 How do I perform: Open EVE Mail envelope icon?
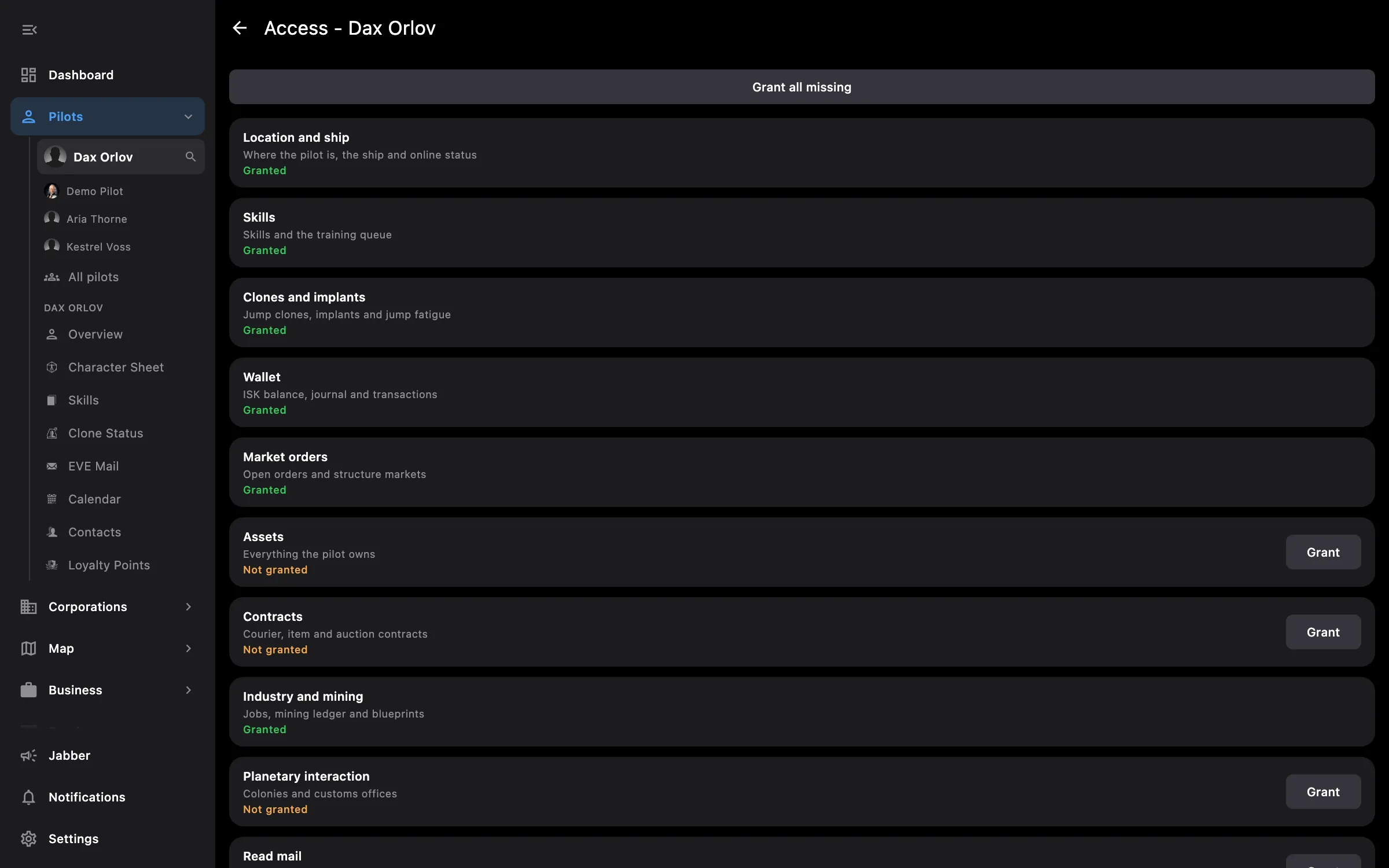(52, 466)
